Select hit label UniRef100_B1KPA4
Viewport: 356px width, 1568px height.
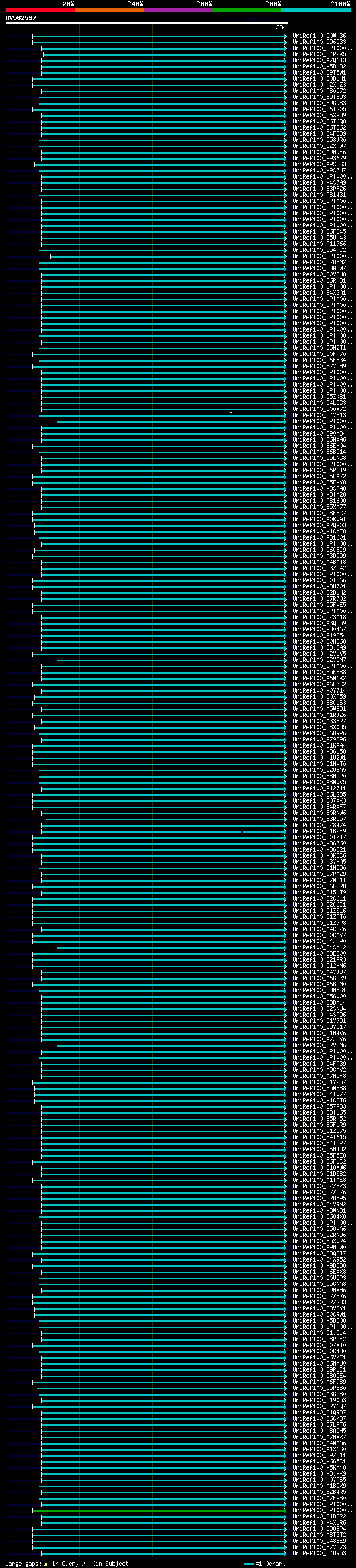[x=319, y=746]
